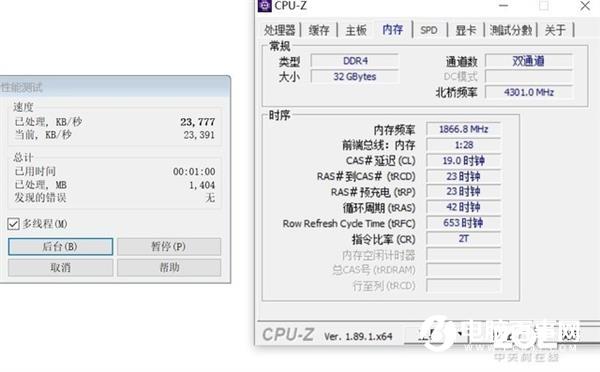Image resolution: width=600 pixels, height=372 pixels.
Task: Switch to the 显卡 tab
Action: pos(466,30)
